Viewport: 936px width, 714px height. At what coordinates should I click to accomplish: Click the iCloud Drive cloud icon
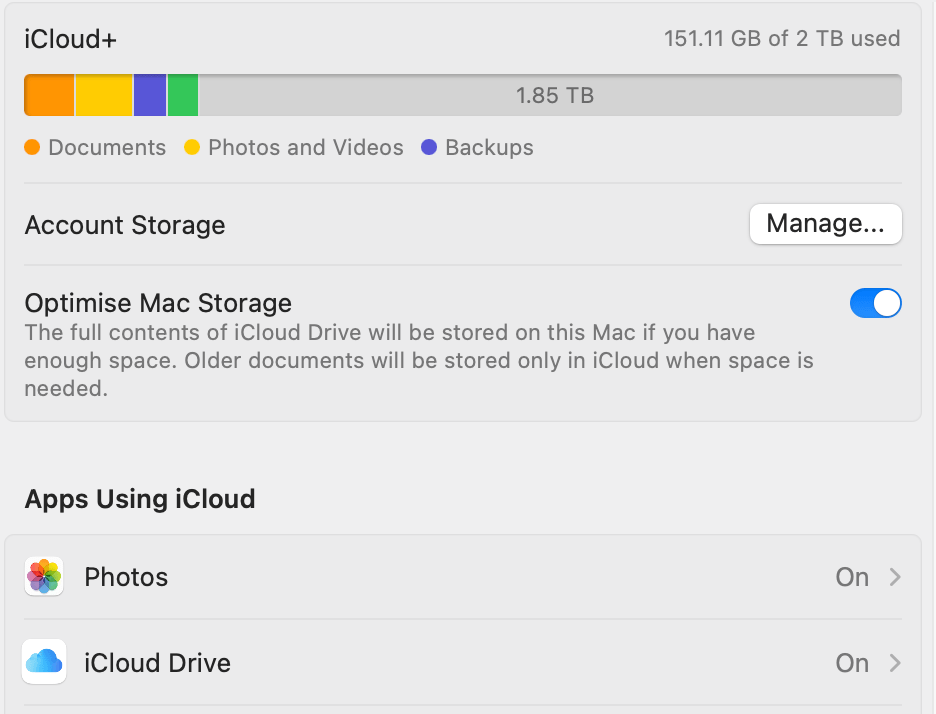click(43, 663)
